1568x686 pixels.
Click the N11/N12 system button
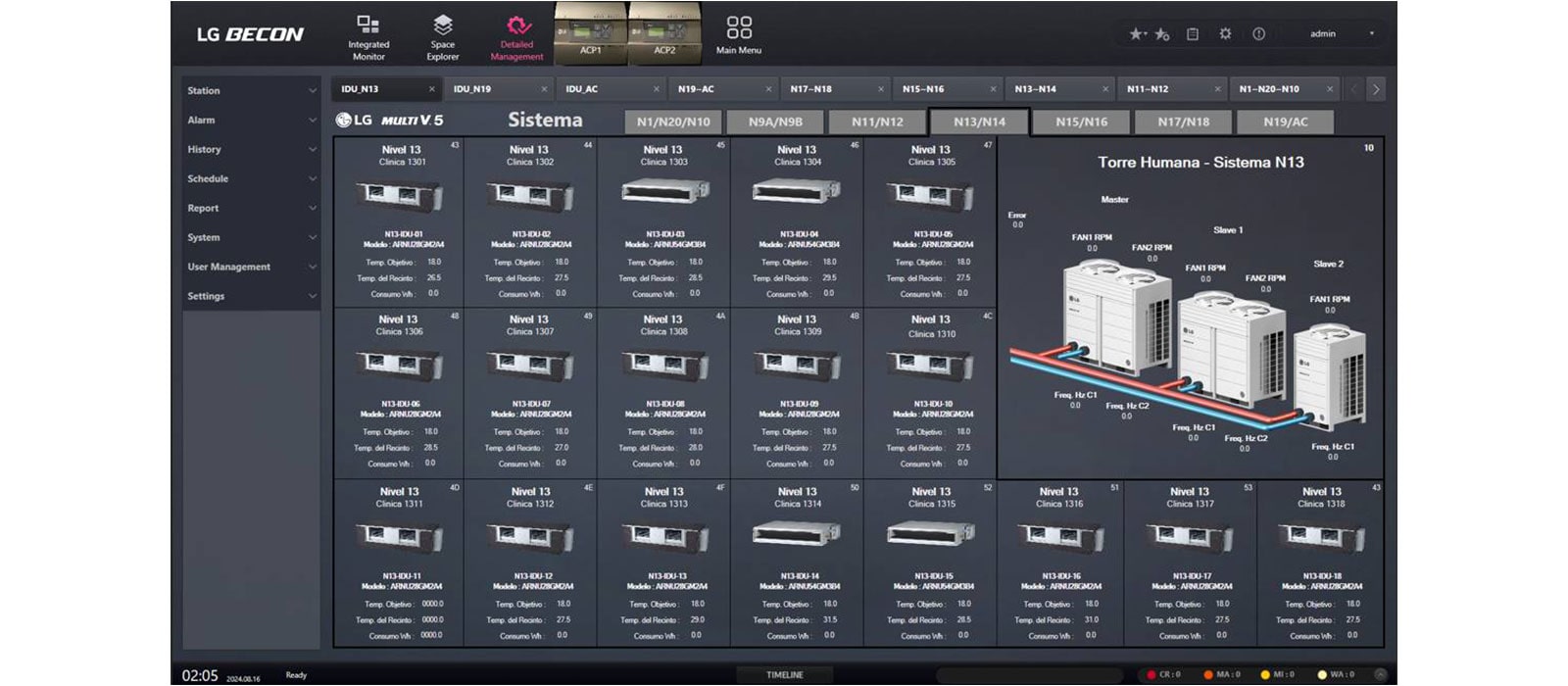877,122
